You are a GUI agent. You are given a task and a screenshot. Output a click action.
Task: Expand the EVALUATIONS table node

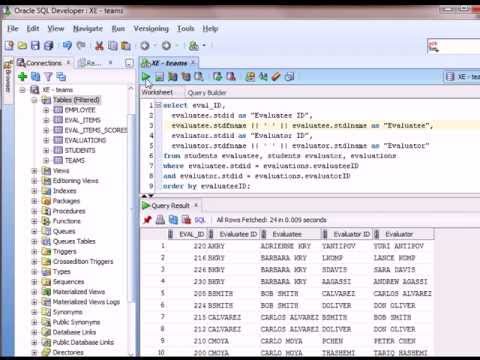click(x=46, y=140)
